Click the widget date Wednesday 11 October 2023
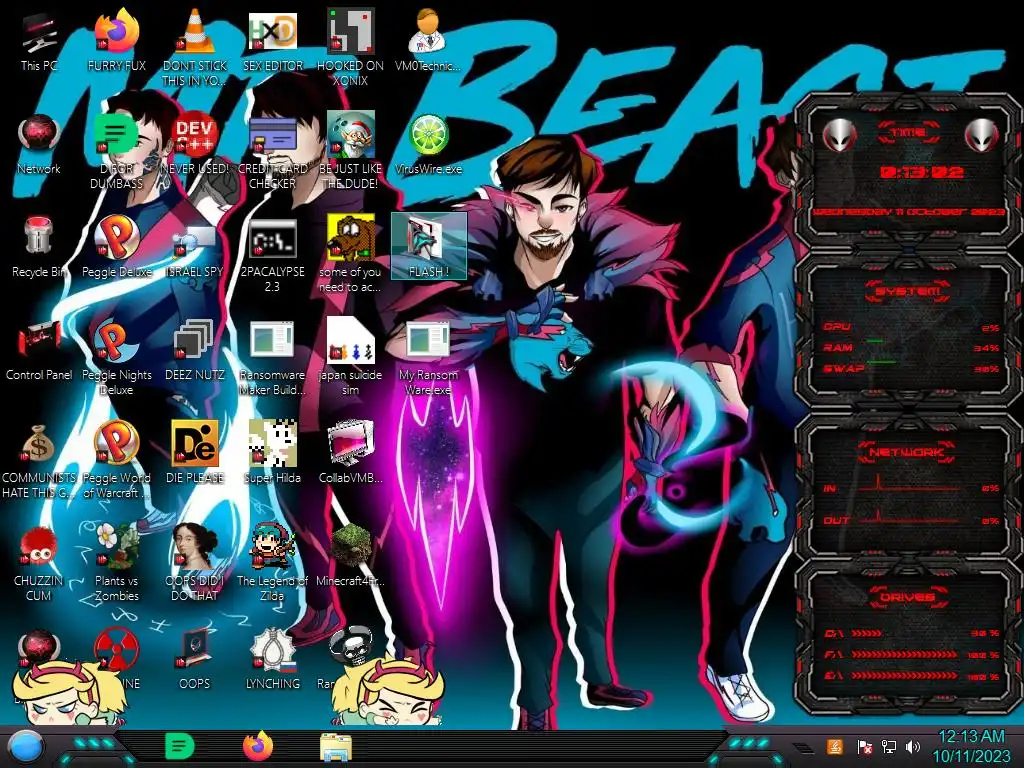This screenshot has width=1024, height=768. click(908, 212)
